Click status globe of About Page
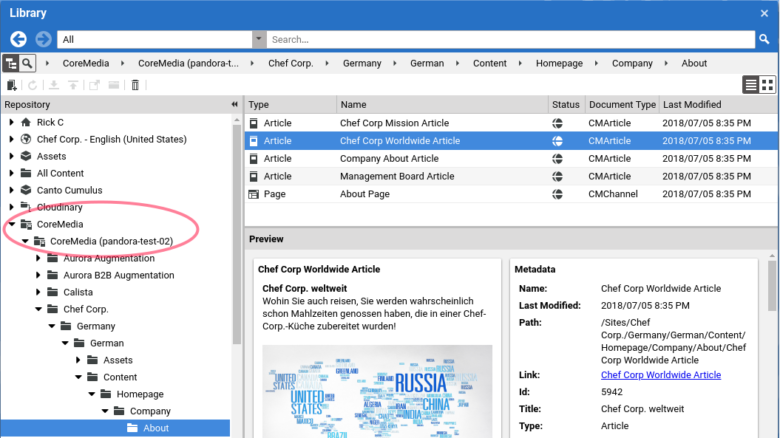This screenshot has height=438, width=780. 557,194
